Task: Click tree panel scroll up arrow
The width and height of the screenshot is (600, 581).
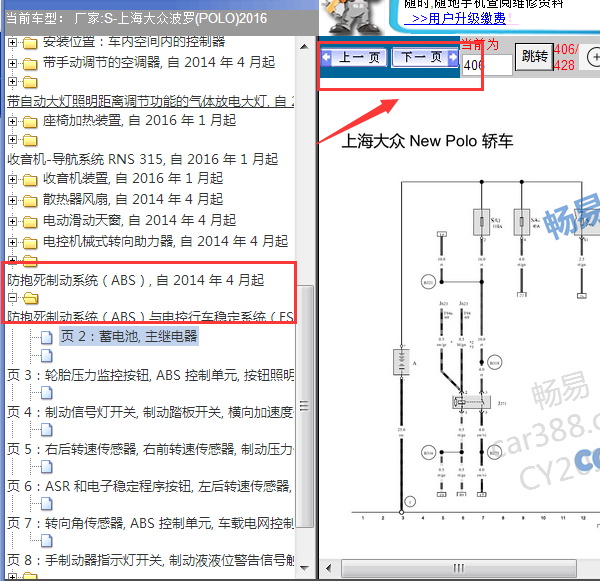Action: pos(305,47)
